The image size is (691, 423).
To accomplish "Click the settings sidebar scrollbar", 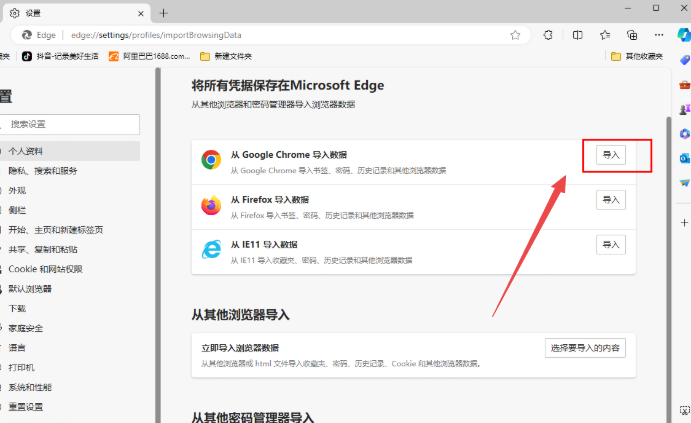I will click(x=157, y=245).
